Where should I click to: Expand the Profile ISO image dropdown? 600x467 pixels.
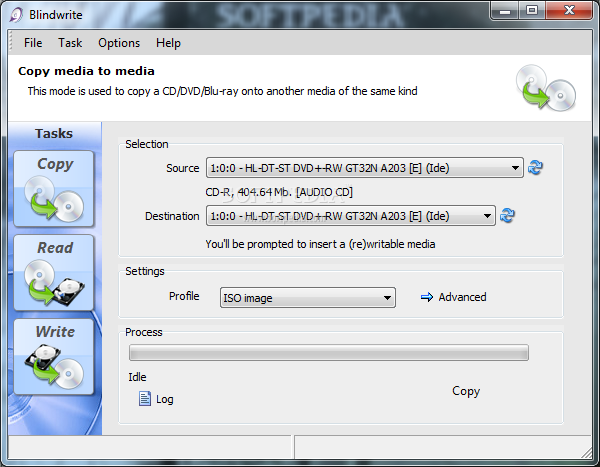[308, 297]
